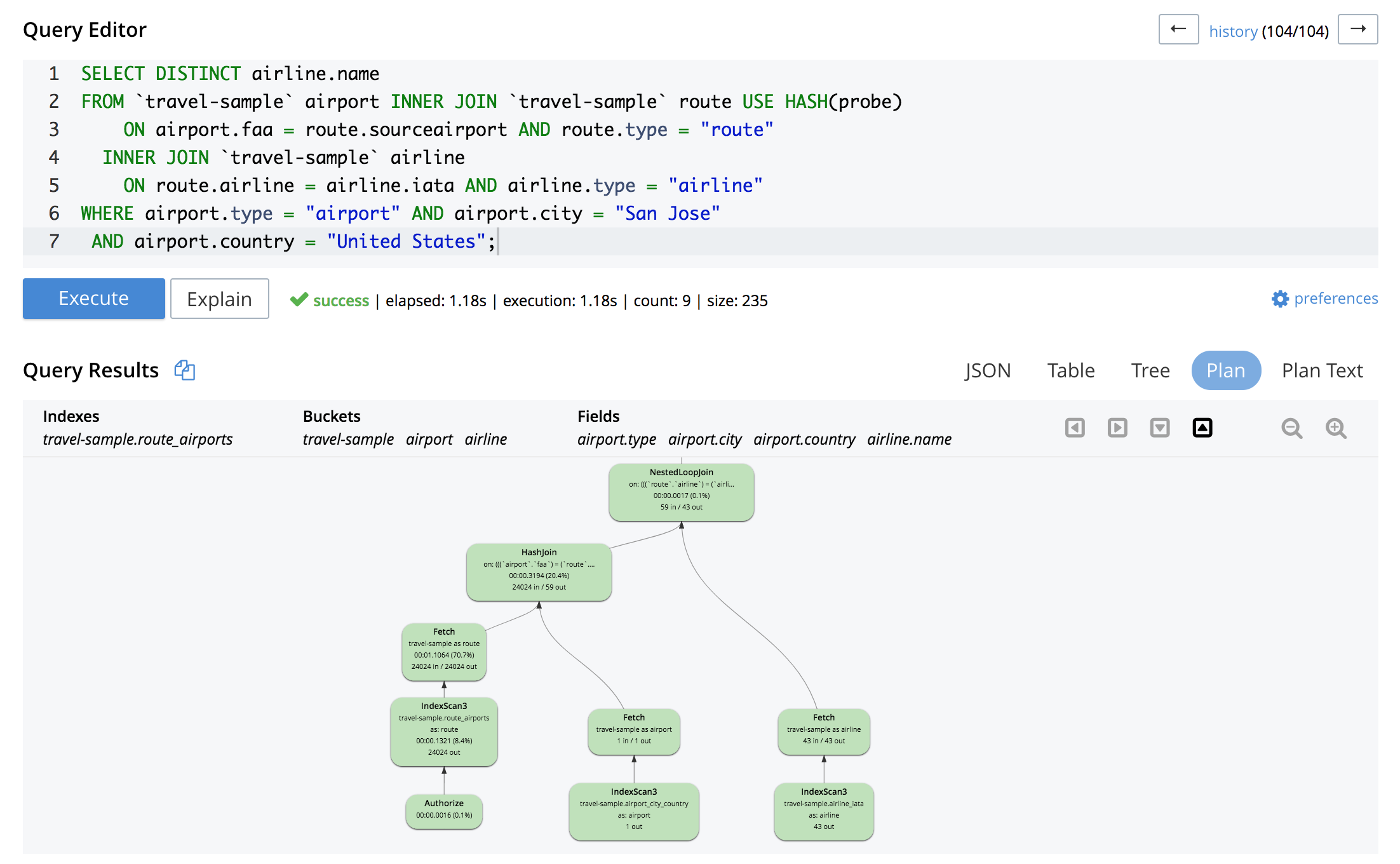Select the Plan tab in Query Results

tap(1226, 370)
